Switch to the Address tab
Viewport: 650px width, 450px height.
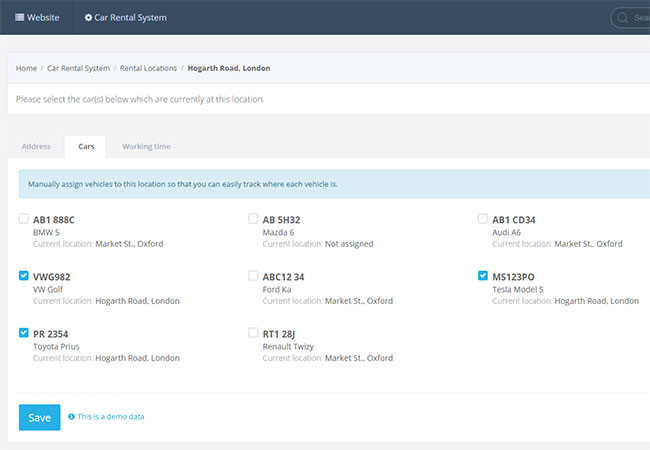36,146
